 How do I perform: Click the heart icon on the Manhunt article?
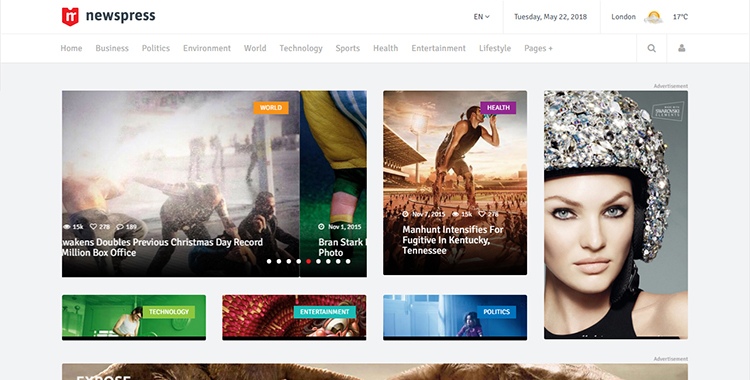tap(482, 214)
